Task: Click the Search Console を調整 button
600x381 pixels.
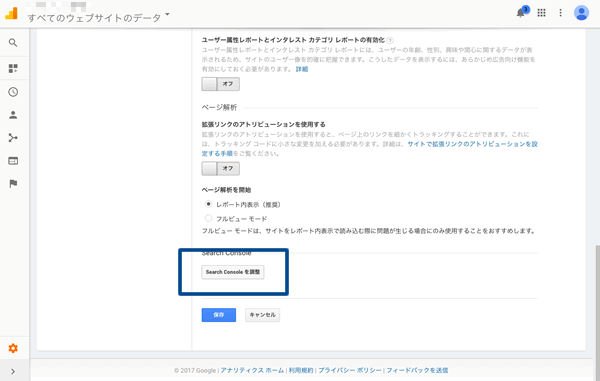Action: coord(233,272)
